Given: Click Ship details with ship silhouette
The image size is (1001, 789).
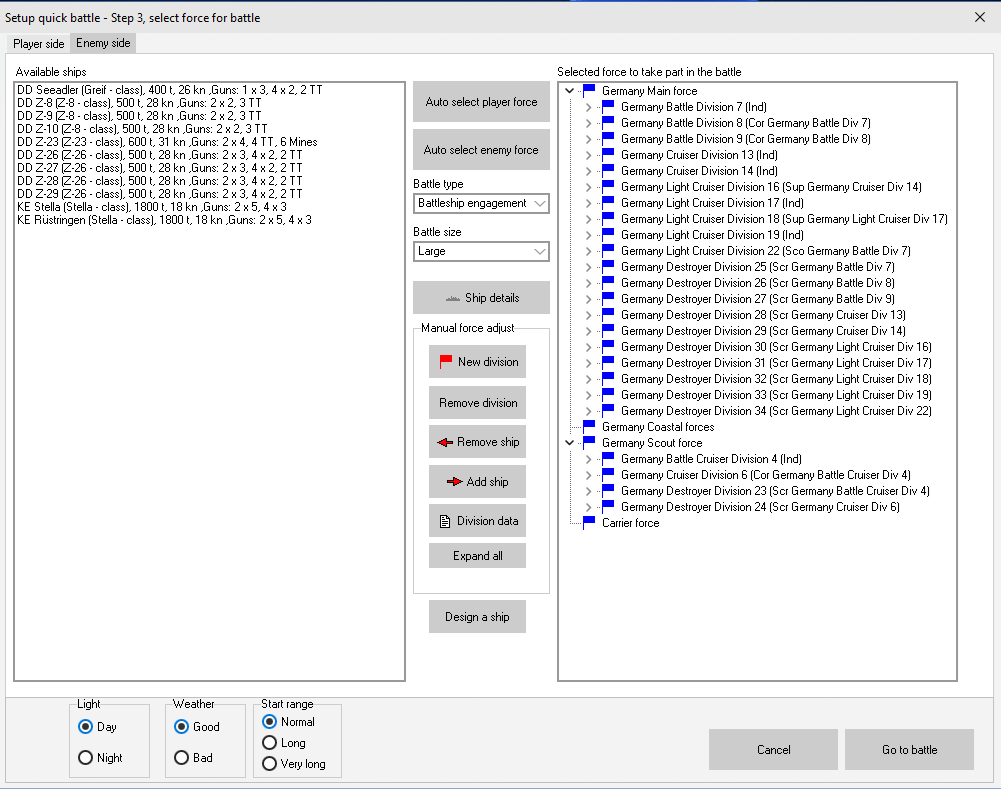Looking at the screenshot, I should 481,297.
